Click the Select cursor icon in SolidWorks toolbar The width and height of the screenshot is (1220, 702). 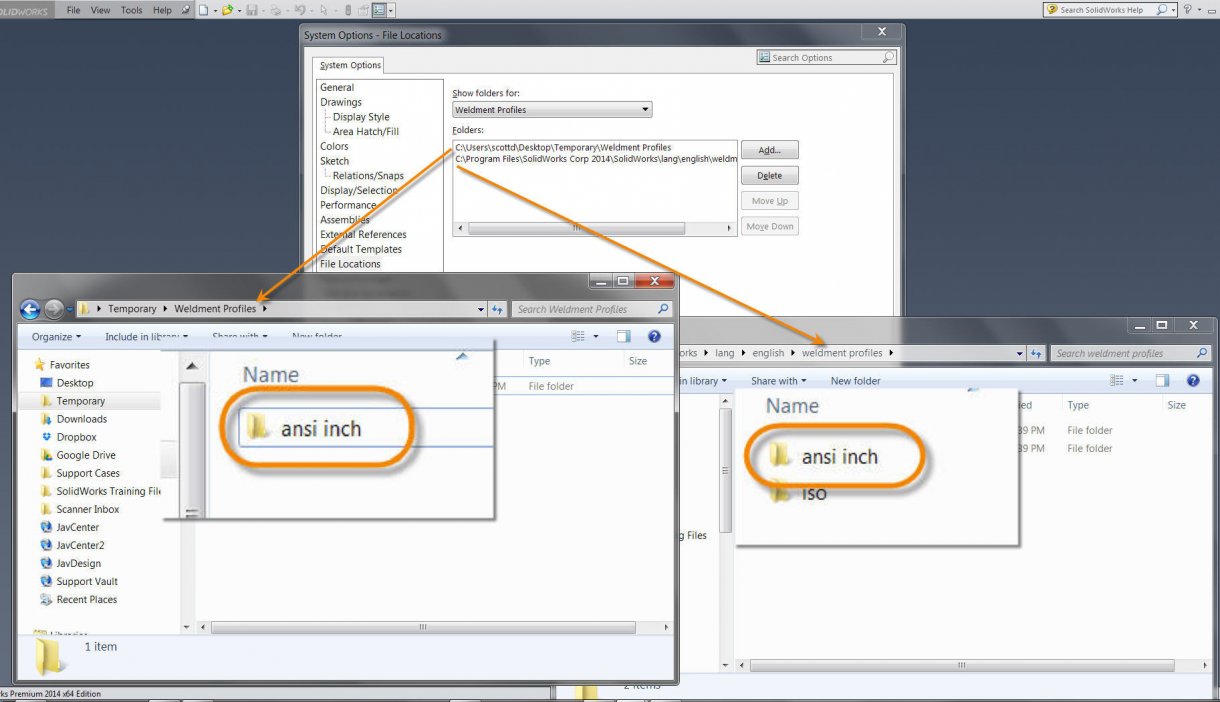pyautogui.click(x=323, y=10)
